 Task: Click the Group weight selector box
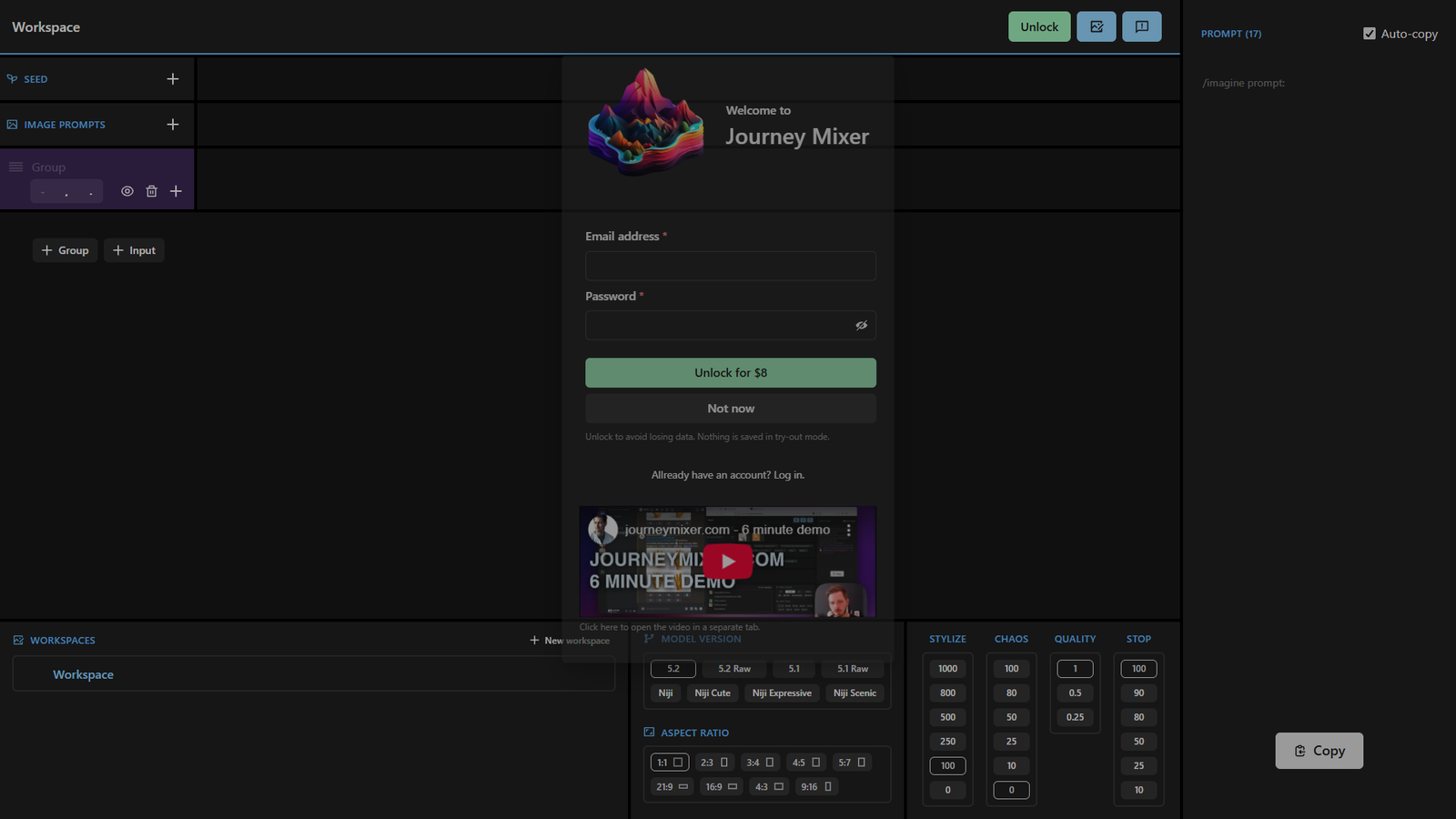click(66, 191)
